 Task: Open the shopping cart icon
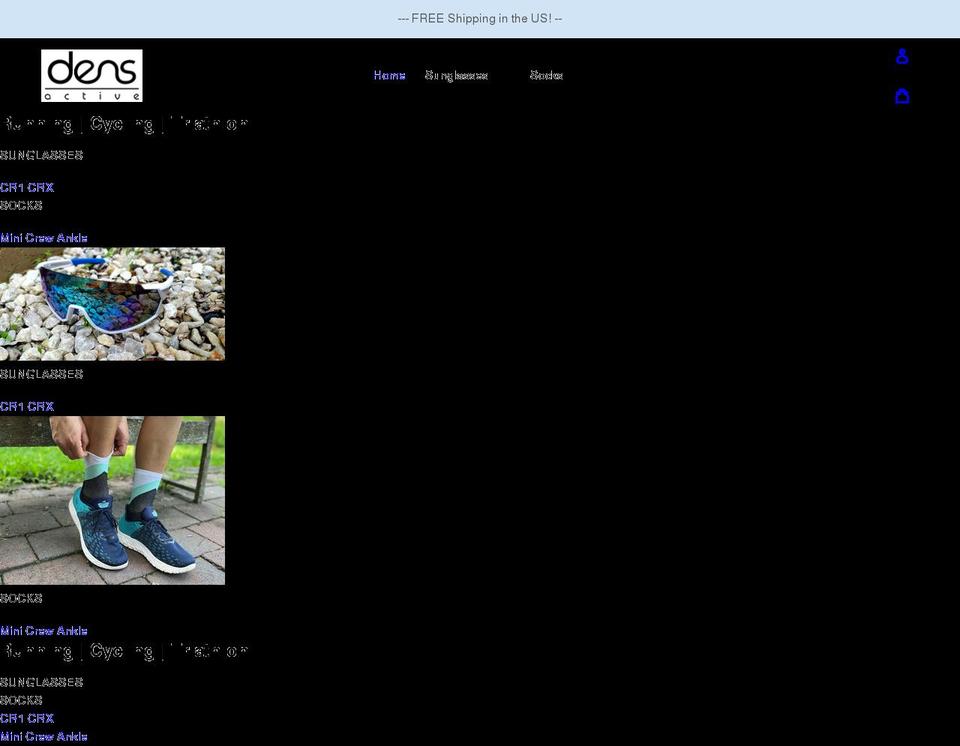click(x=902, y=96)
